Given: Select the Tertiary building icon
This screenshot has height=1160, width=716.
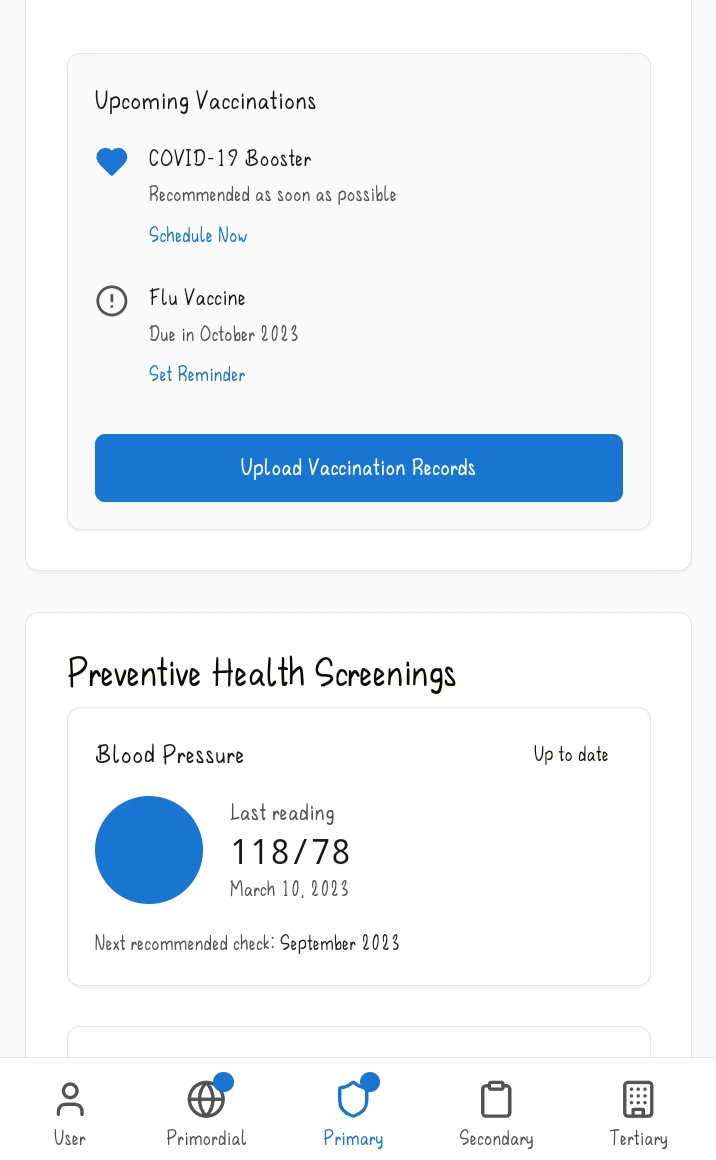Looking at the screenshot, I should tap(638, 1099).
